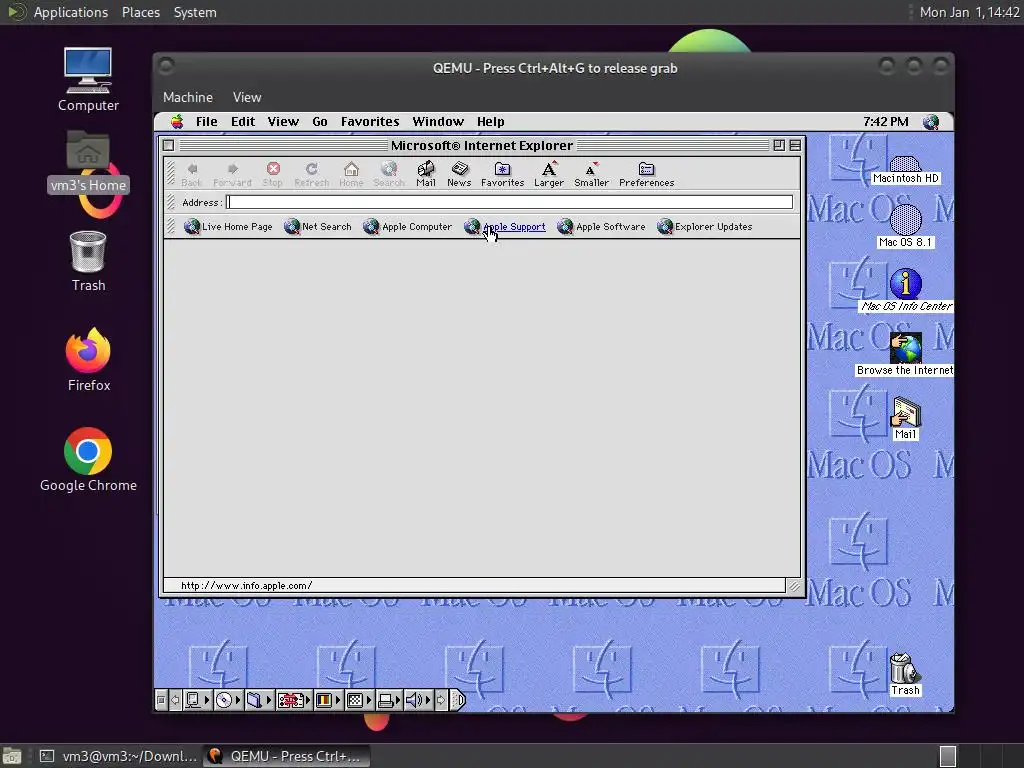Make text Larger with toolbar icon
This screenshot has width=1024, height=768.
click(x=549, y=174)
